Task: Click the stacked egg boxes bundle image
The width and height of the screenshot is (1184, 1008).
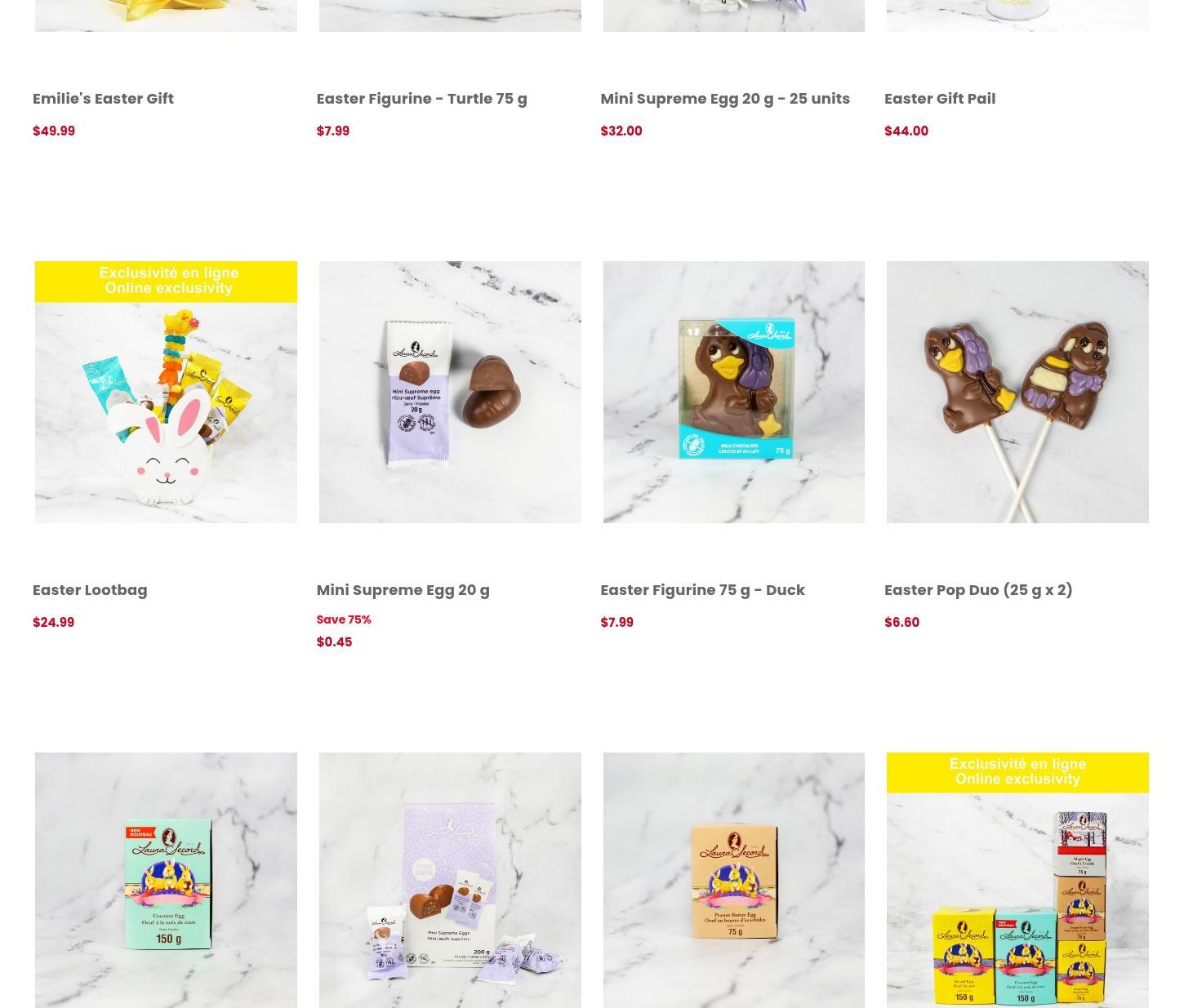Action: [1017, 880]
